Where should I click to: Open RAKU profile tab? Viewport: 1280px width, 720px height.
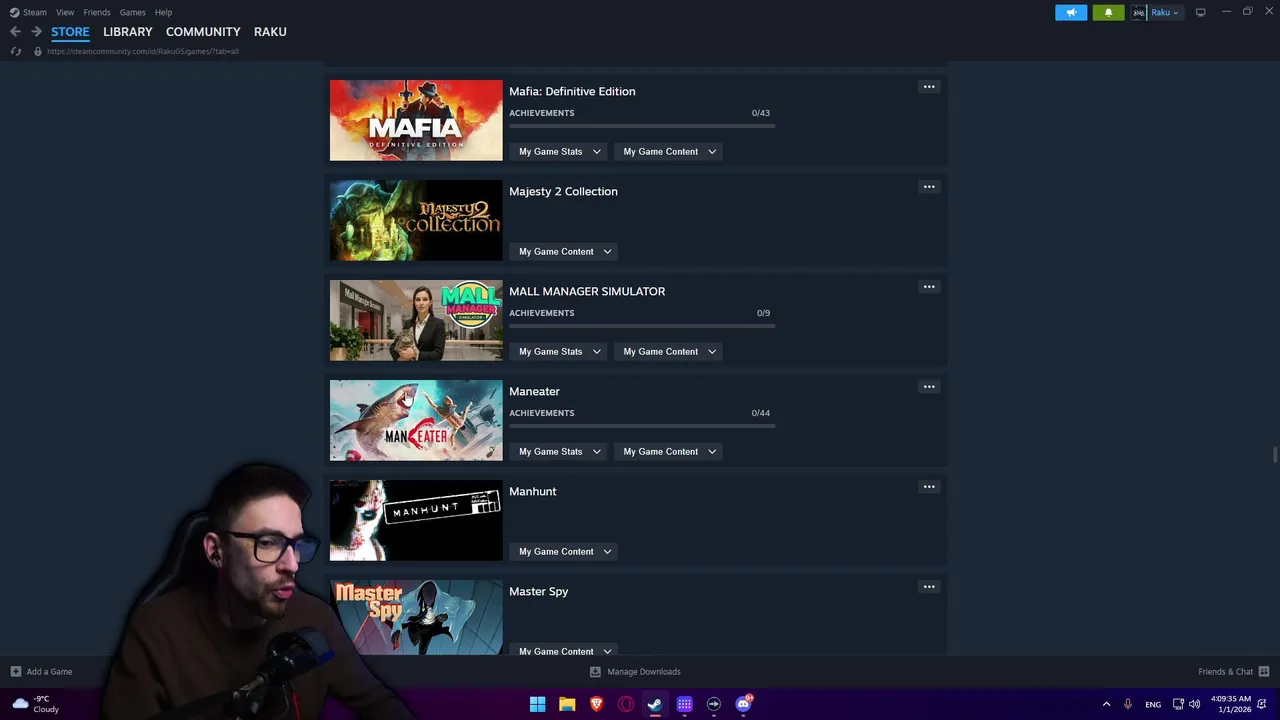[270, 32]
